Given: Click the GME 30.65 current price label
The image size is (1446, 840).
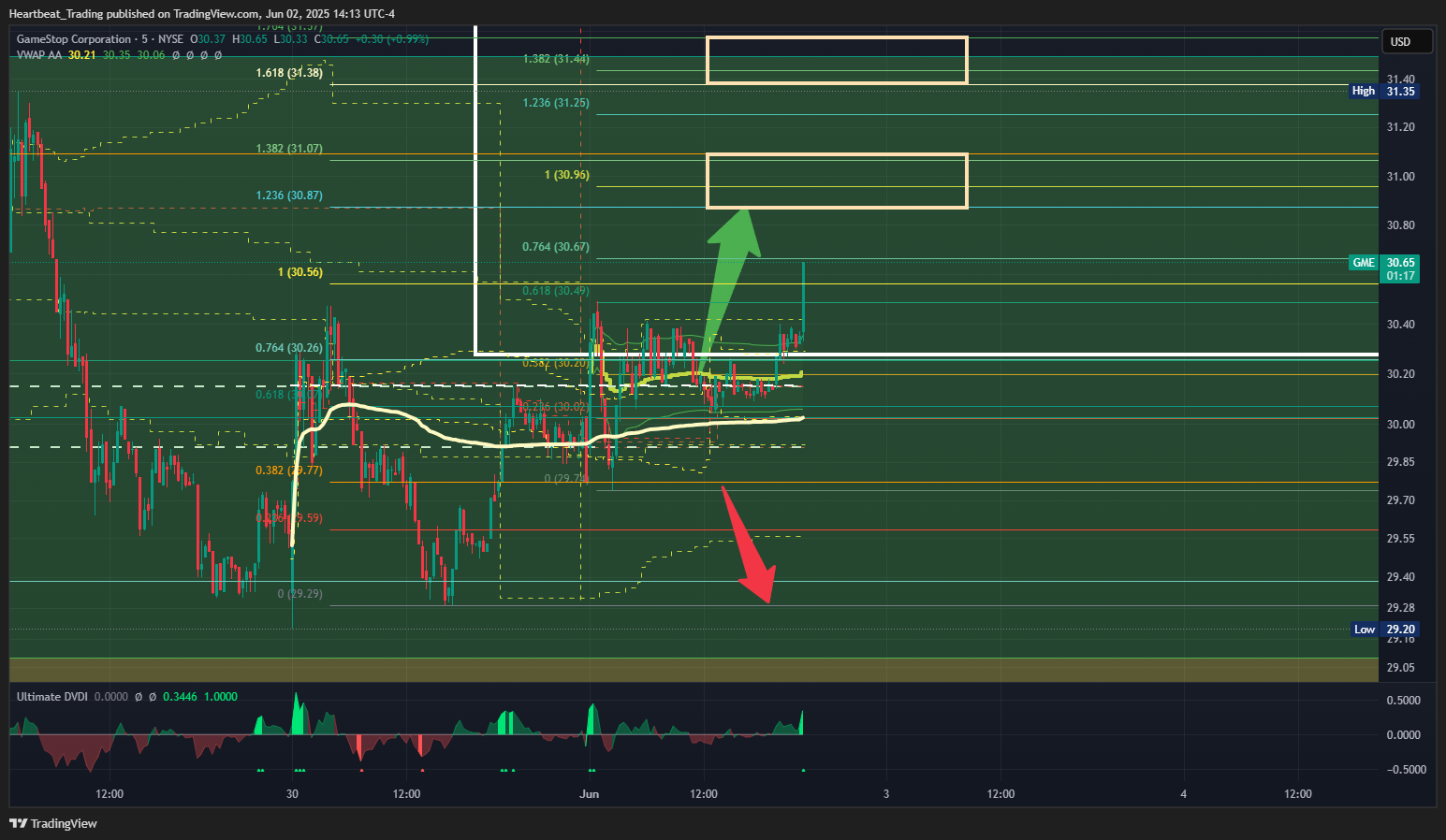Looking at the screenshot, I should 1384,268.
